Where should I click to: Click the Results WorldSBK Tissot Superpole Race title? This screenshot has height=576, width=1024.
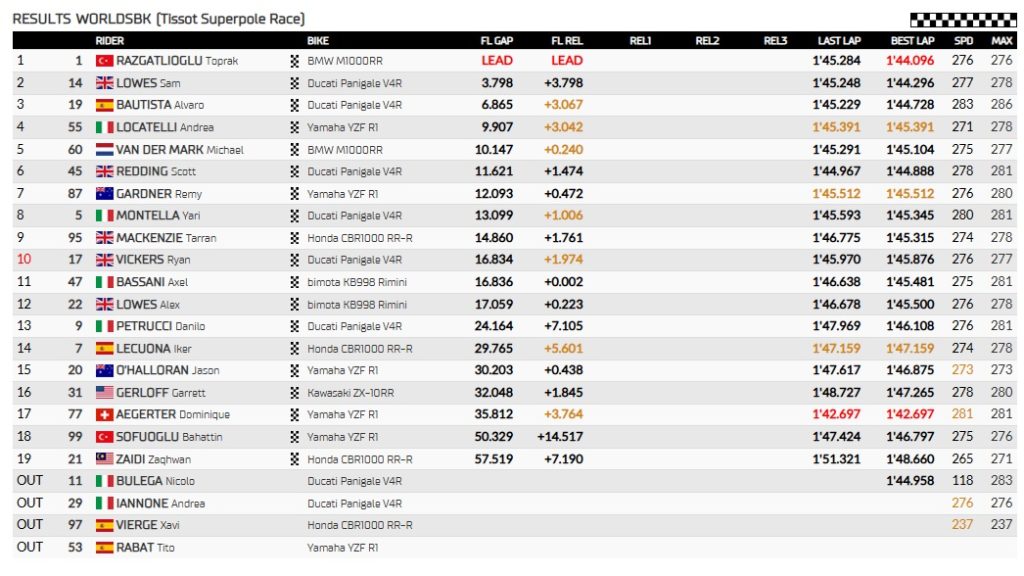159,19
